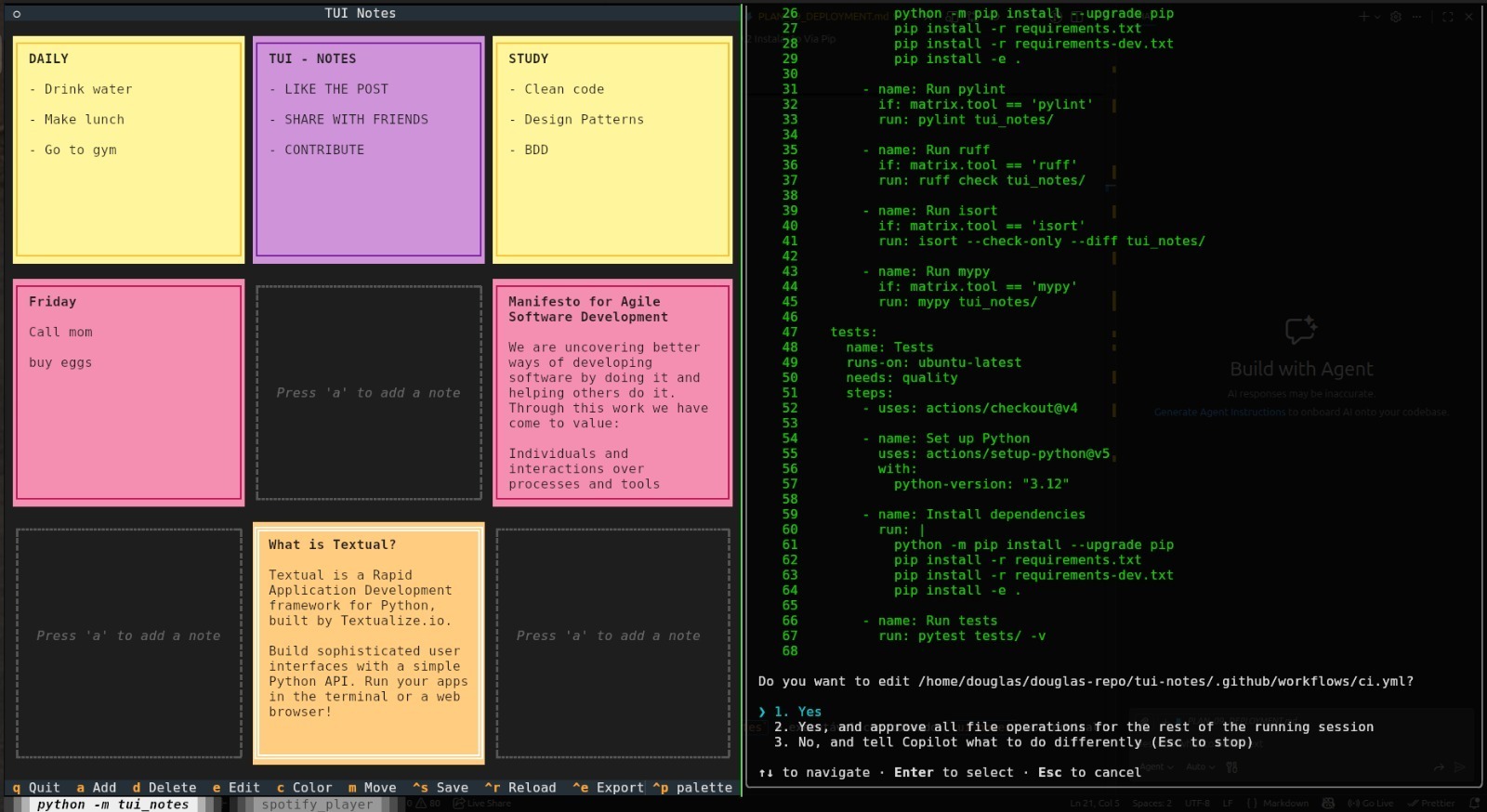Click the Build with Agent chat sparkle icon
The image size is (1487, 812).
pos(1300,330)
